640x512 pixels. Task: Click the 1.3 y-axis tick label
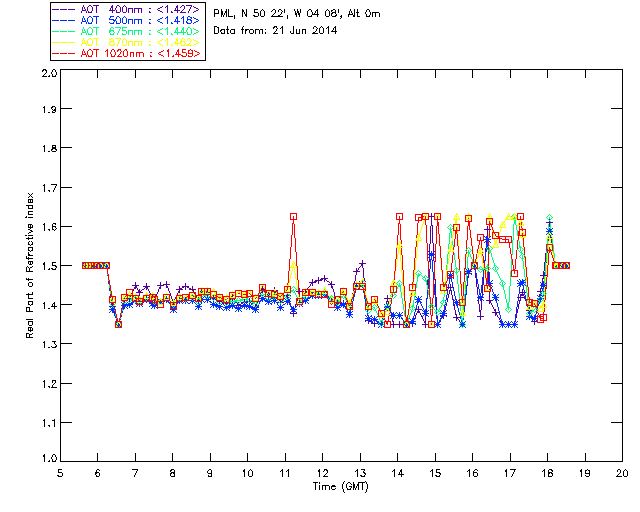click(x=49, y=344)
